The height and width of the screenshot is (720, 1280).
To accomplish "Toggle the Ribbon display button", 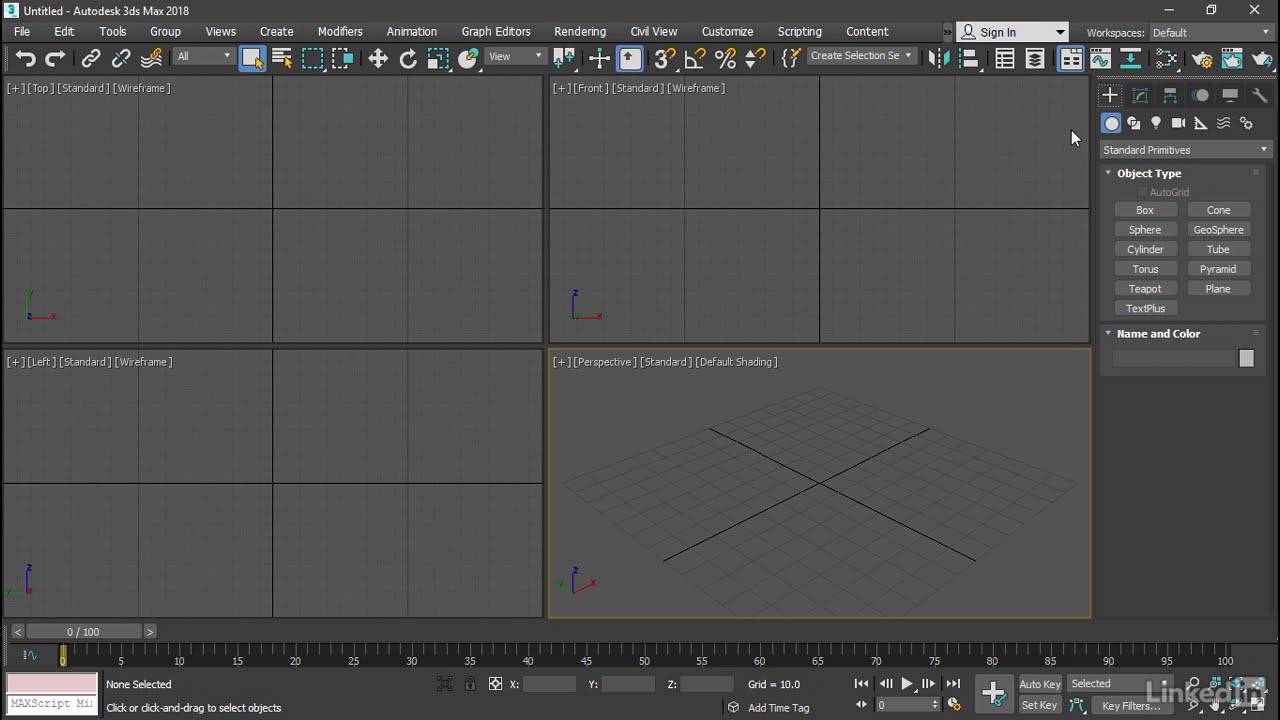I will tap(1071, 59).
